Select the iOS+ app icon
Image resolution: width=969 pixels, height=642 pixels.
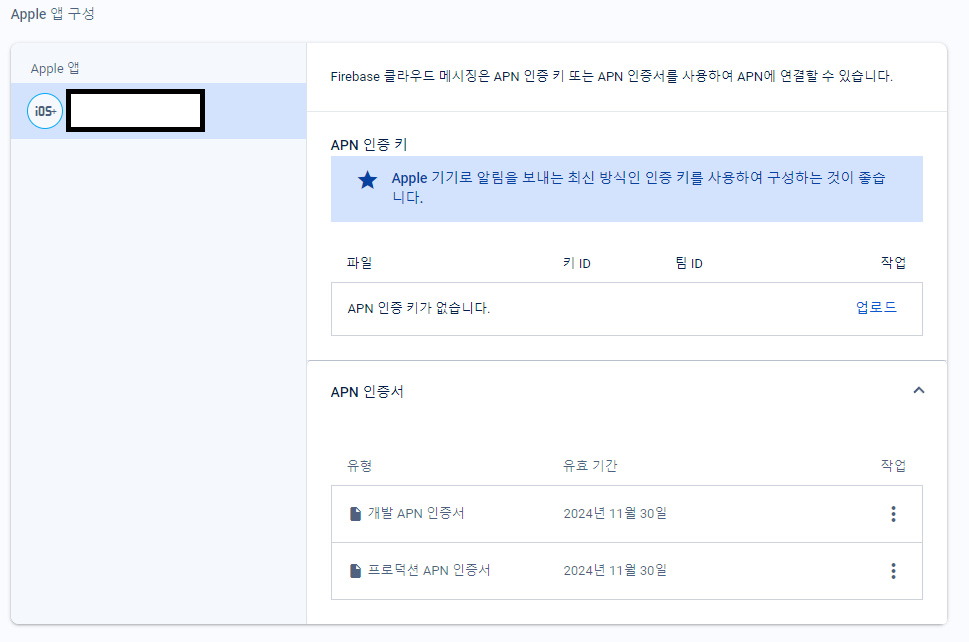pyautogui.click(x=45, y=111)
